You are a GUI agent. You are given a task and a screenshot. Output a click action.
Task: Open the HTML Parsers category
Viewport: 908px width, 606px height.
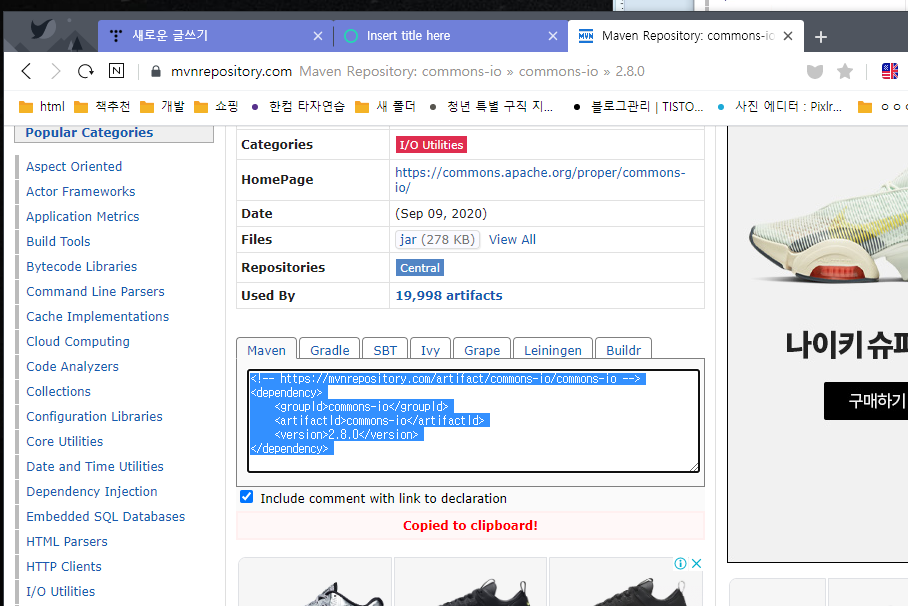click(x=67, y=542)
